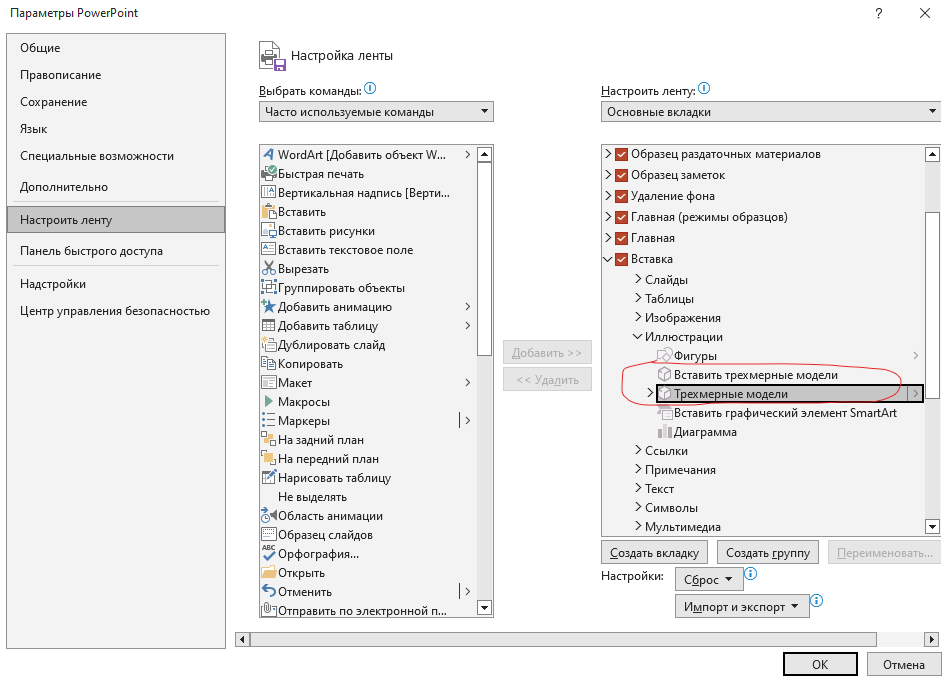
Task: Open the Сброс dropdown button
Action: pyautogui.click(x=709, y=579)
